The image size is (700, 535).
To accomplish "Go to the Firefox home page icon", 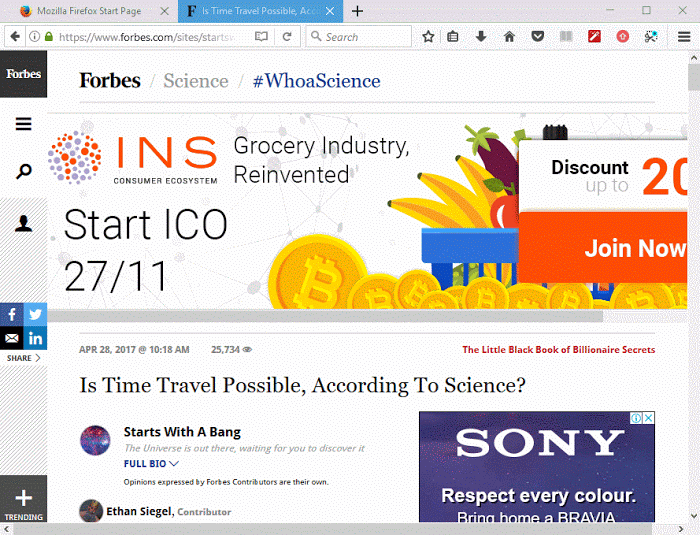I will [x=509, y=37].
